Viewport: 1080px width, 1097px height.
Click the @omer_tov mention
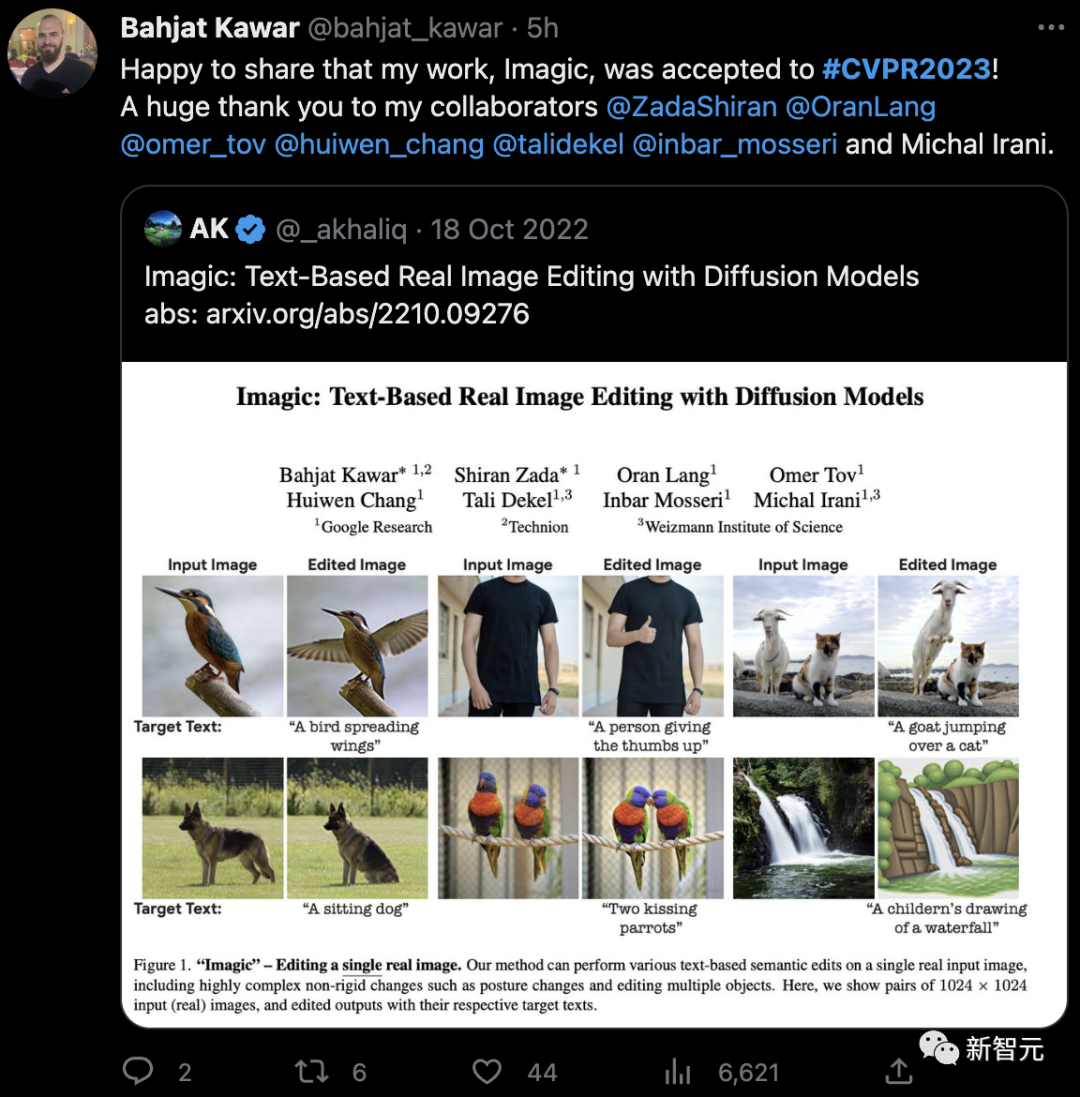coord(193,144)
